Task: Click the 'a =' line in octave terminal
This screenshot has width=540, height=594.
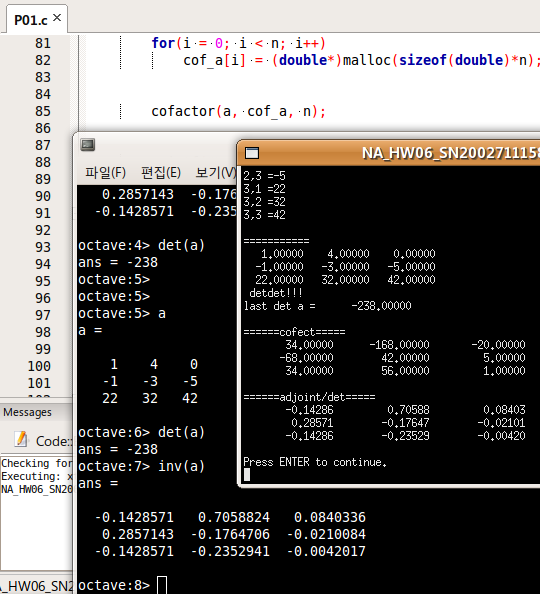Action: pyautogui.click(x=90, y=331)
